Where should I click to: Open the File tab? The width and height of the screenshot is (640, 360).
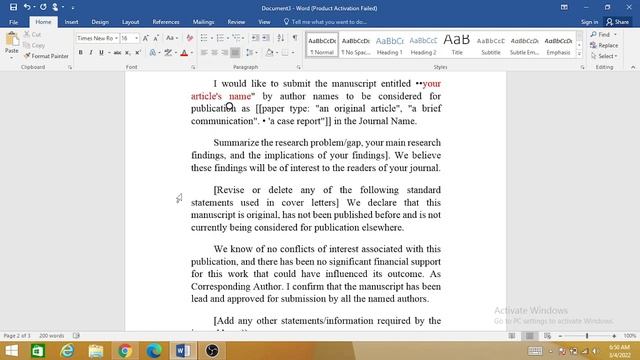[13, 22]
